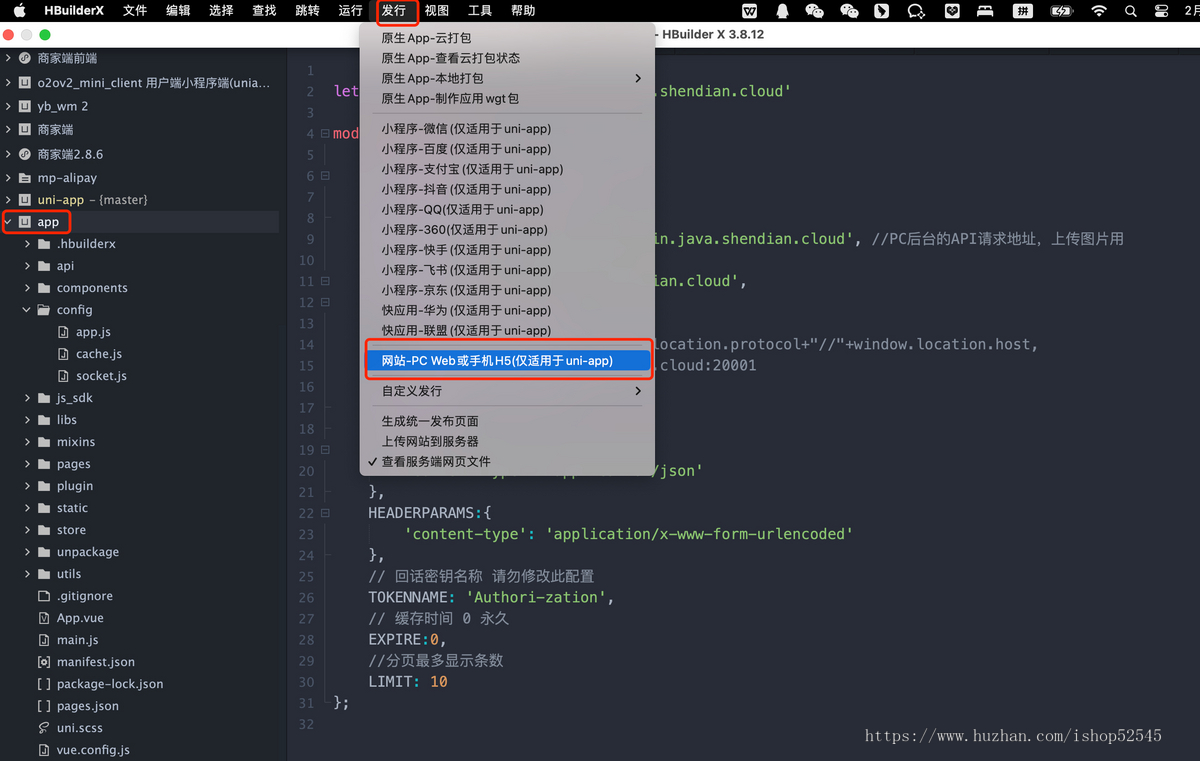This screenshot has height=761, width=1200.
Task: Open Spotlight search magnifier icon
Action: point(1131,11)
